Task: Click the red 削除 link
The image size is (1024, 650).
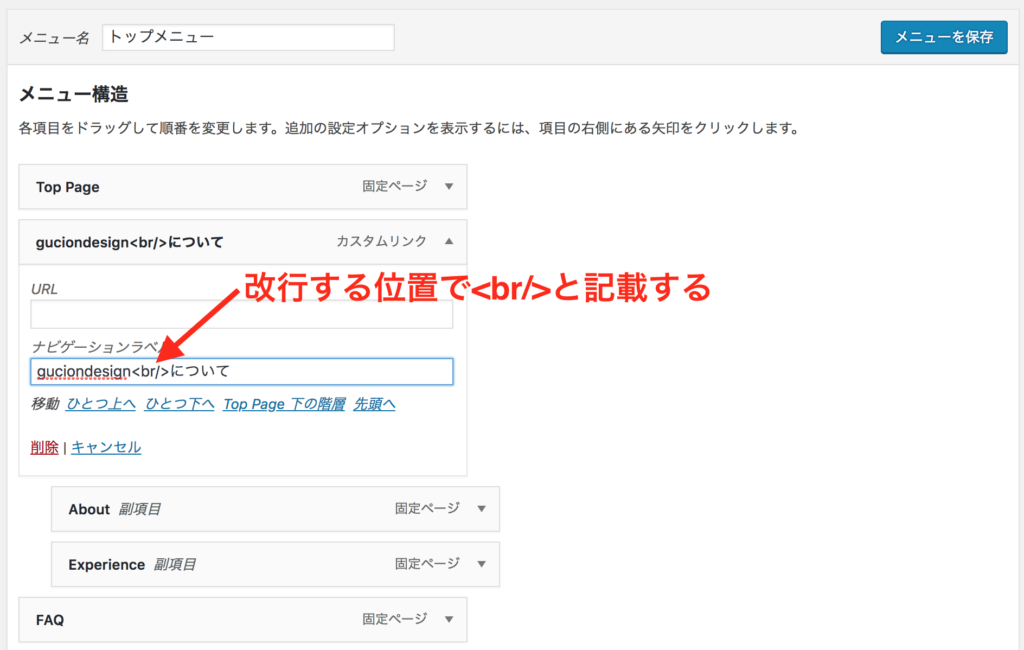Action: point(44,447)
